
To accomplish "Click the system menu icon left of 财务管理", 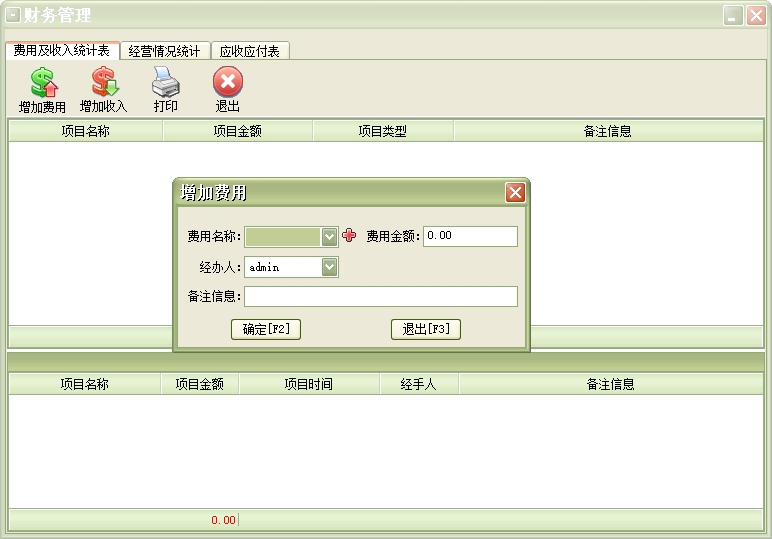I will [x=13, y=15].
